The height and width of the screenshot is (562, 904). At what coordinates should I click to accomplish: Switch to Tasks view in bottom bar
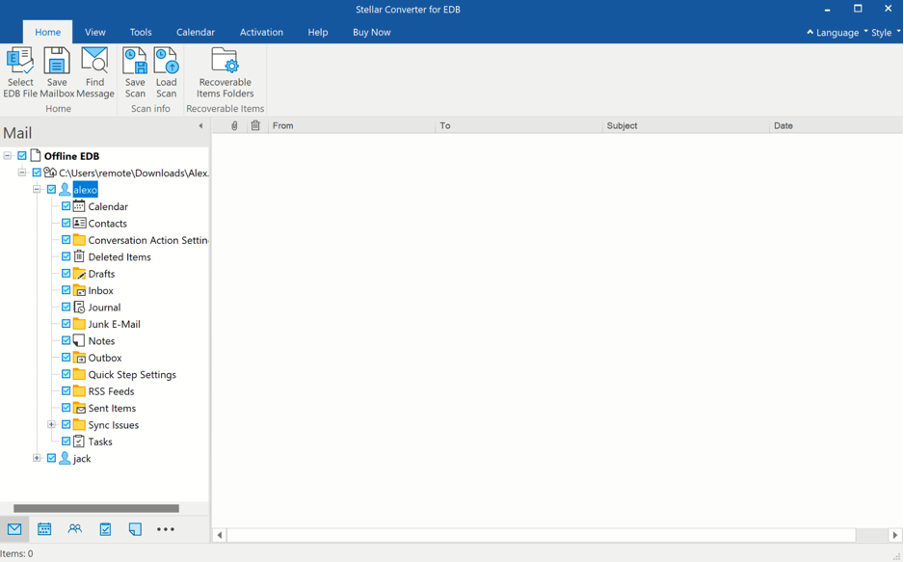[105, 529]
